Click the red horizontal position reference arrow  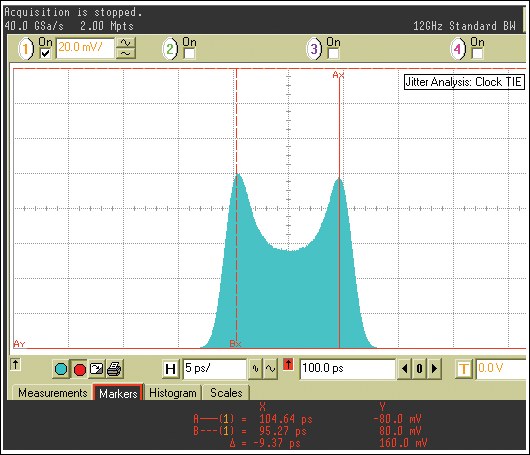coord(288,365)
